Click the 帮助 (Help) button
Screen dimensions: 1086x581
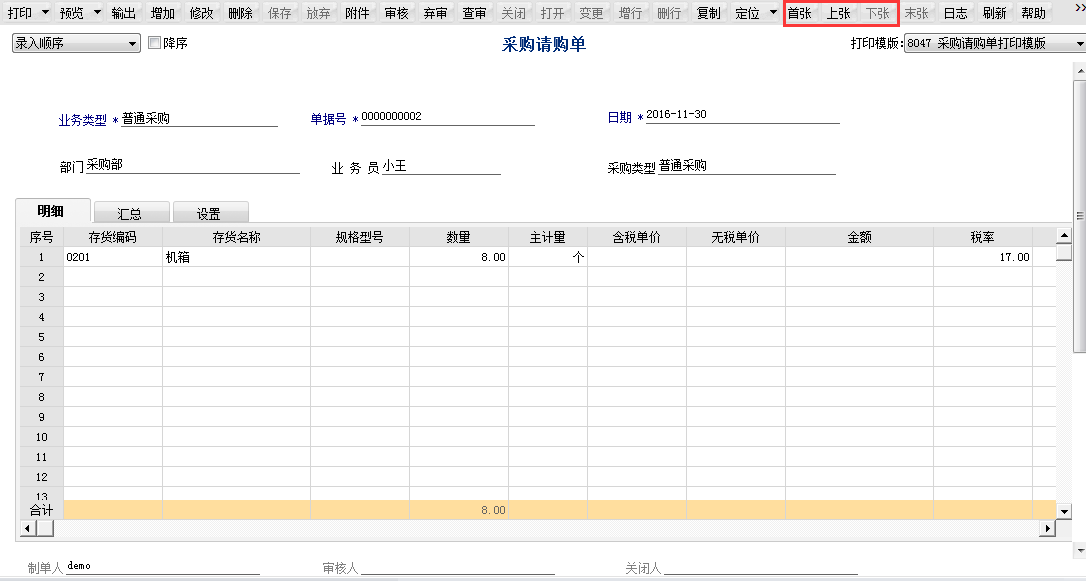point(1033,13)
